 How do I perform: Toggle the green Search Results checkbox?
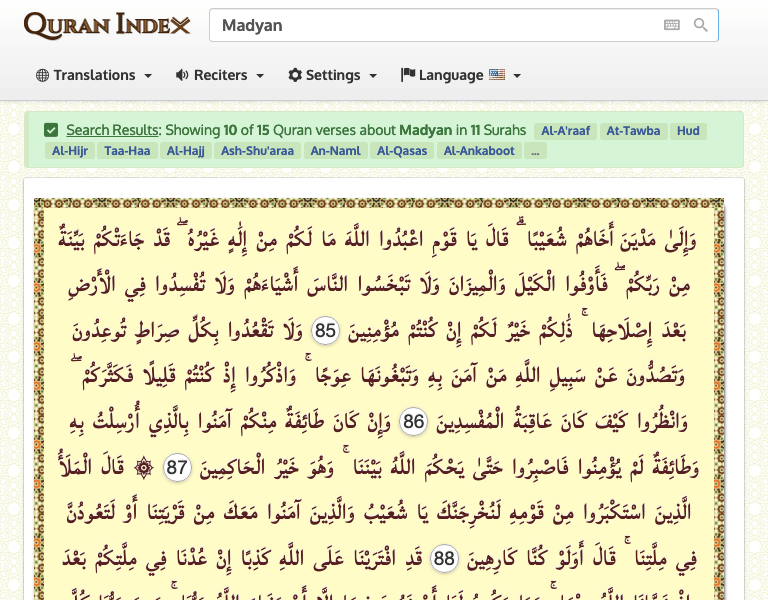51,130
